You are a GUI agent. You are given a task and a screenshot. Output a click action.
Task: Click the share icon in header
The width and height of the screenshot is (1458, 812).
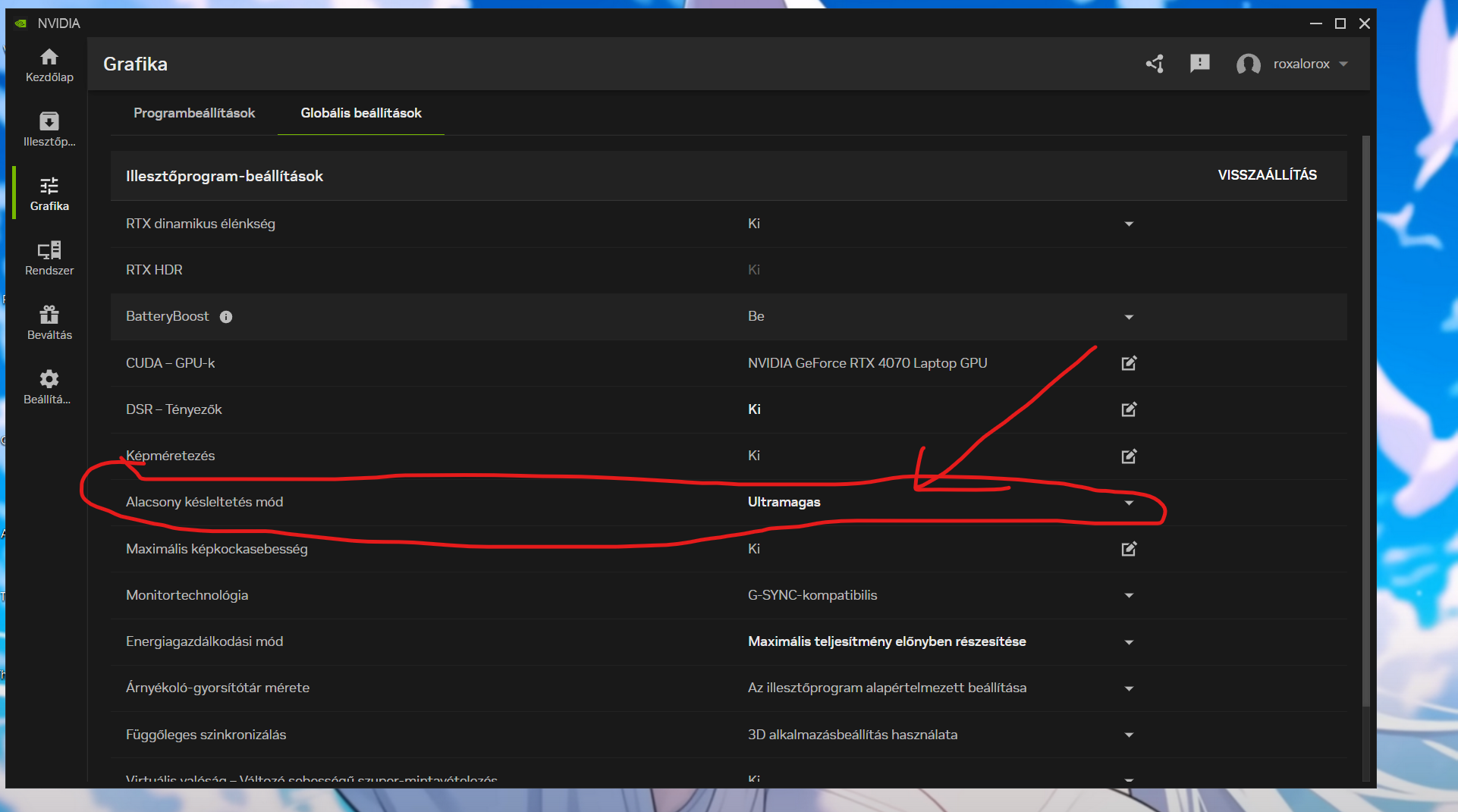pyautogui.click(x=1155, y=64)
